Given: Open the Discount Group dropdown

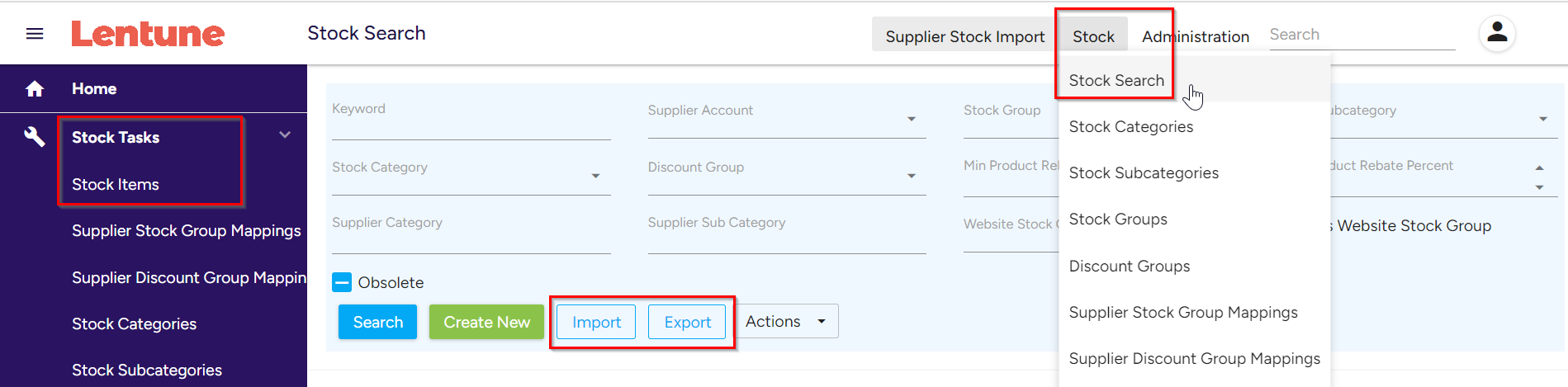Looking at the screenshot, I should tap(787, 175).
